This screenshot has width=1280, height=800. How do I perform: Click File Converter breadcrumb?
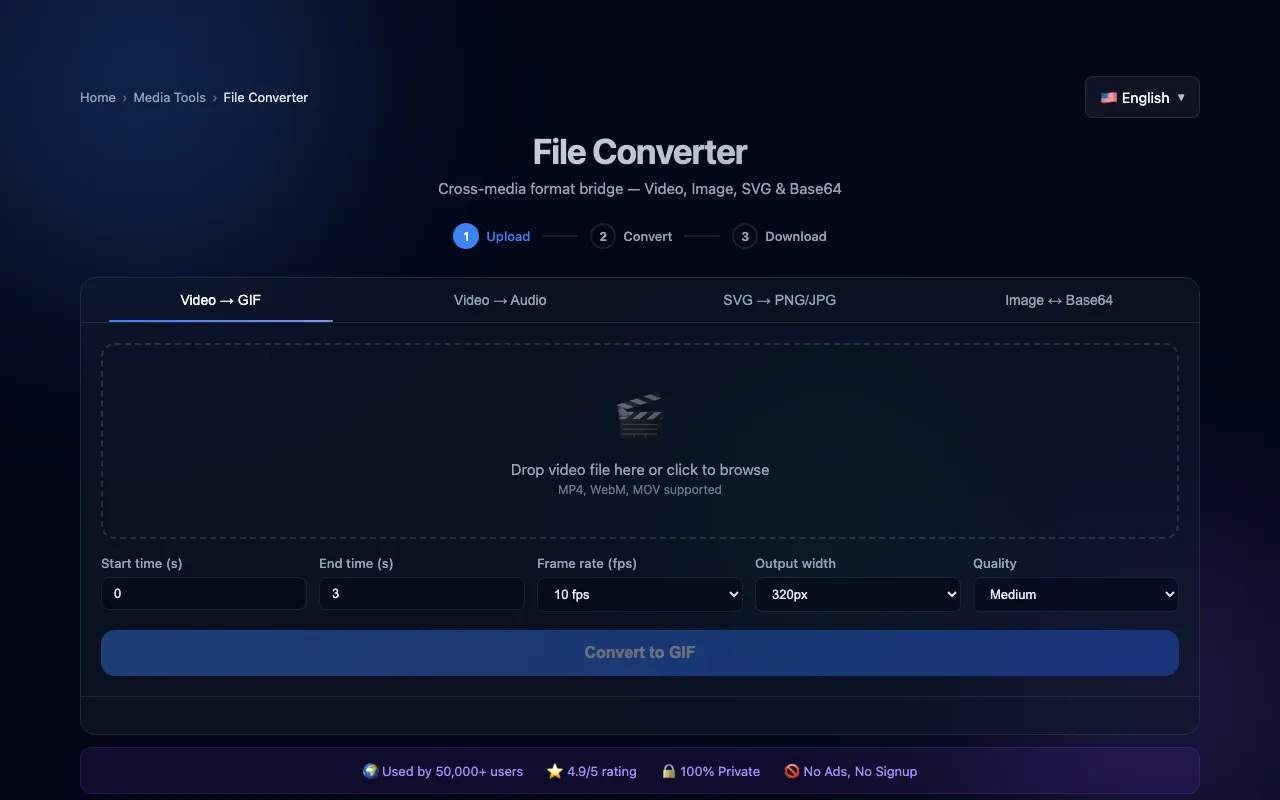pos(266,97)
